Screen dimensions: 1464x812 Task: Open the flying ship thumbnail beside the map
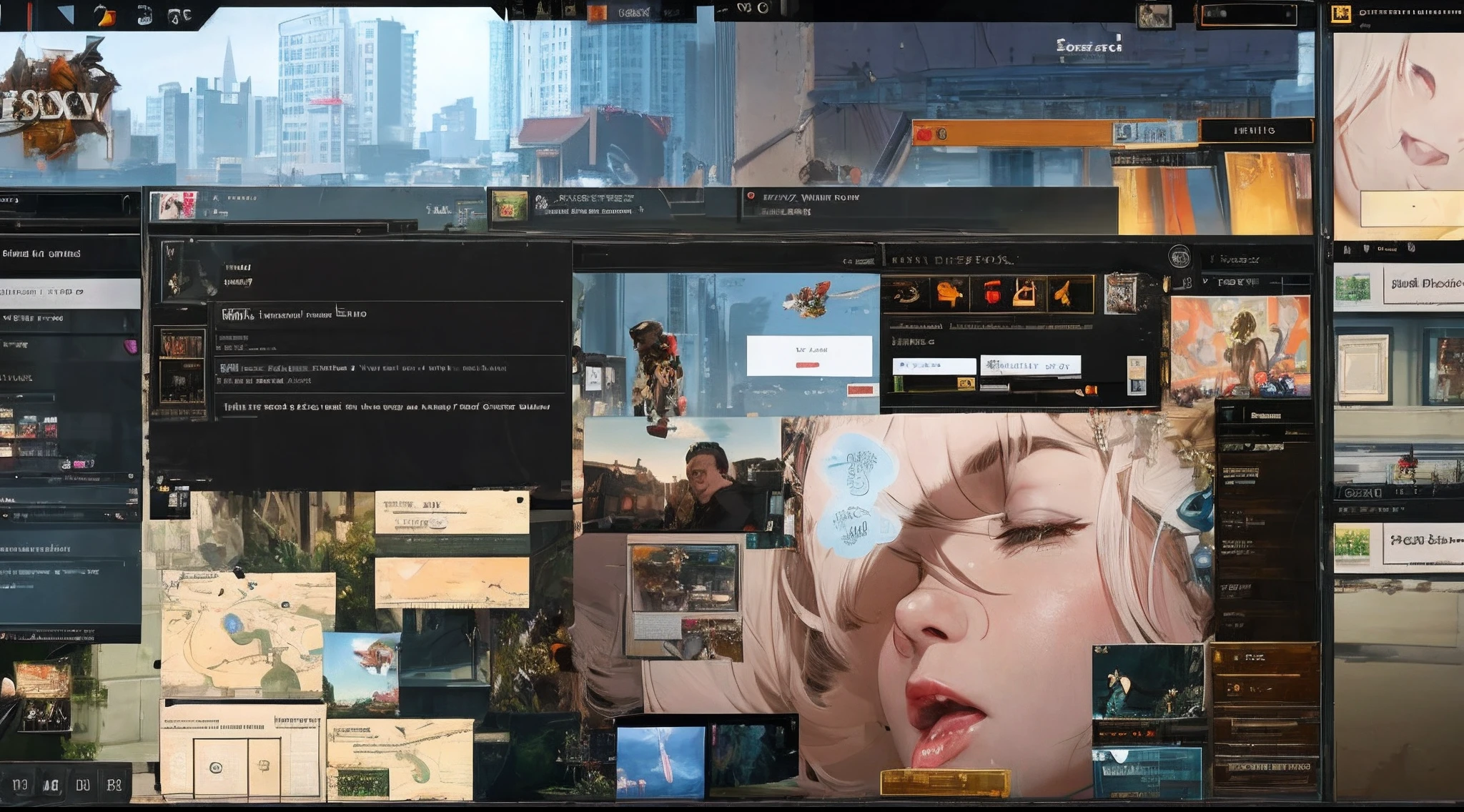point(360,673)
